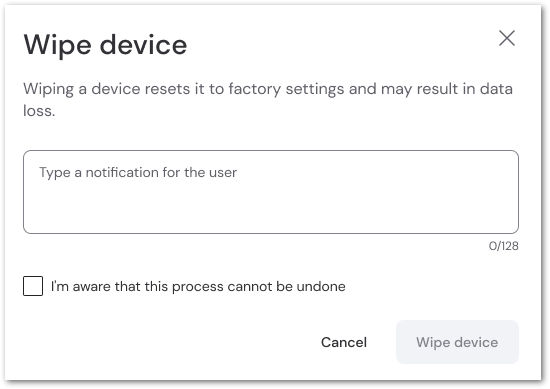Place the cursor in the notification field
The height and width of the screenshot is (389, 550).
(271, 192)
